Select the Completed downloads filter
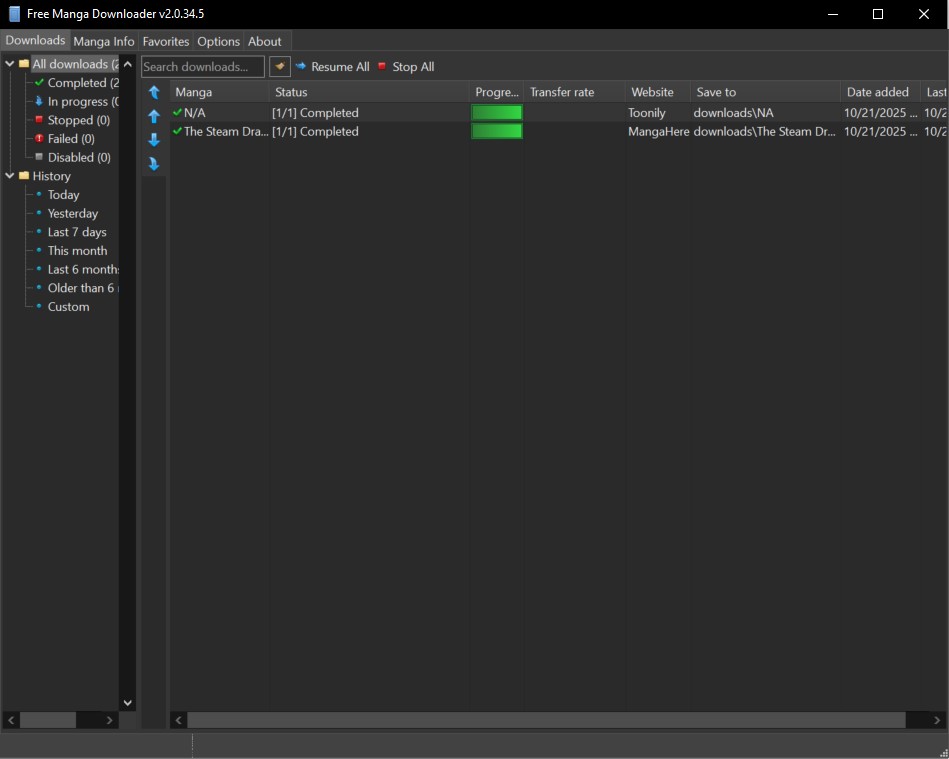This screenshot has height=759, width=949. coord(82,83)
